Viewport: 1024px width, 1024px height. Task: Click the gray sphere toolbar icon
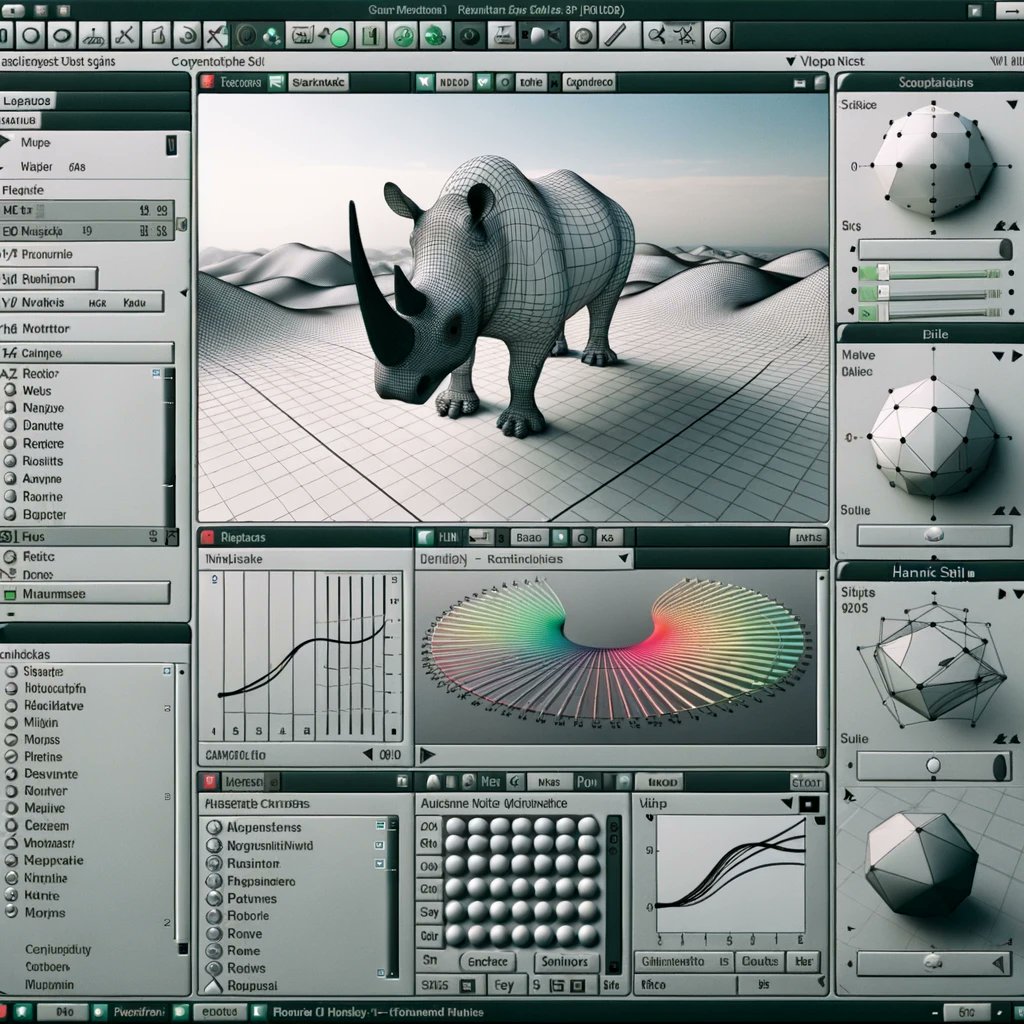[584, 36]
